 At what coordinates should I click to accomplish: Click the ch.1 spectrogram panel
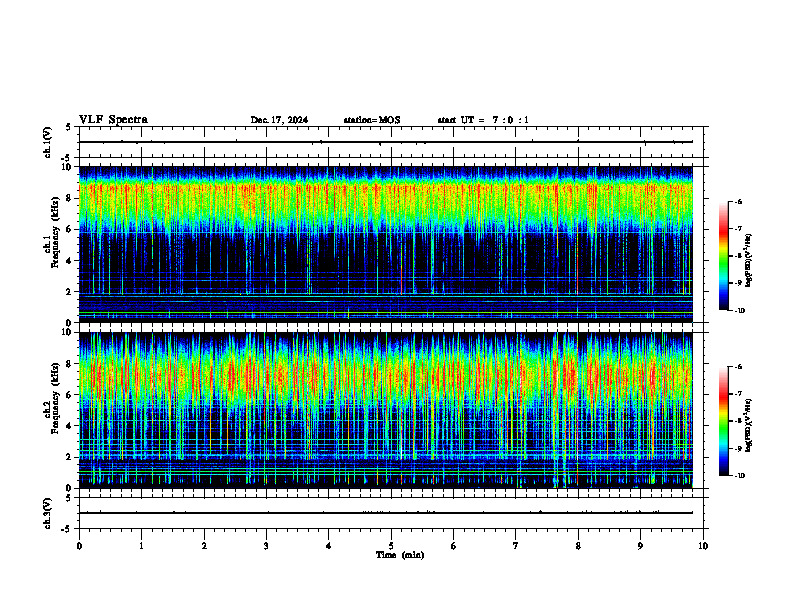pos(386,244)
